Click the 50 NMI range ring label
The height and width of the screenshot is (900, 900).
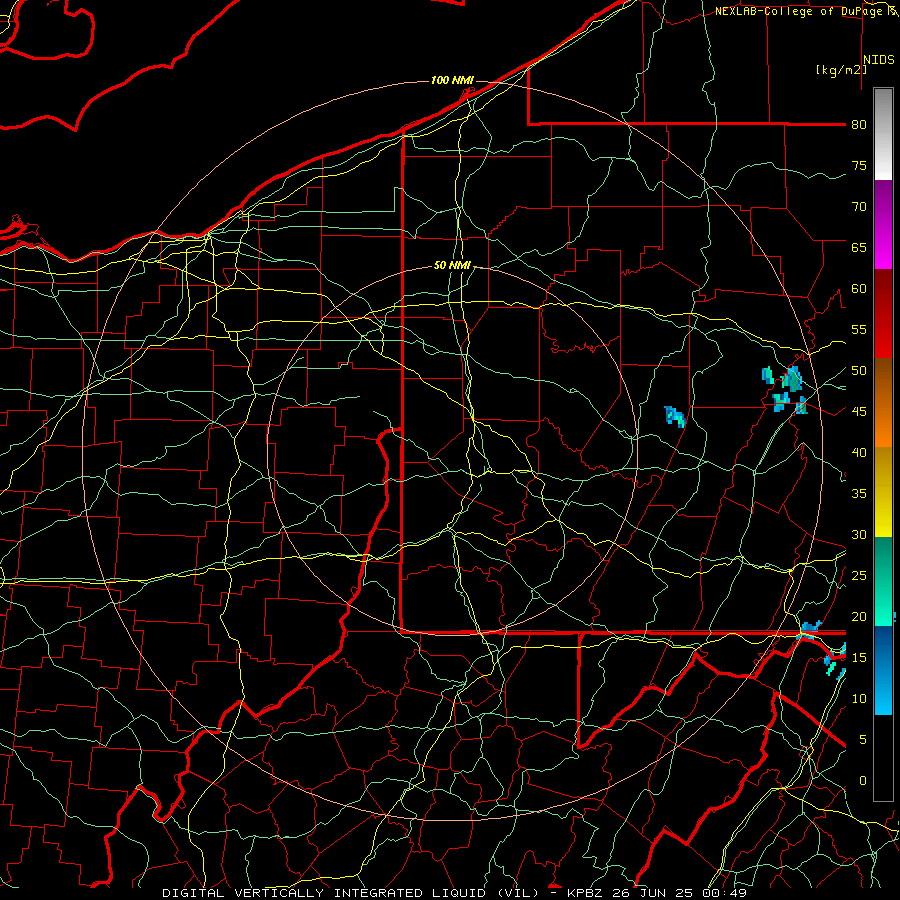452,265
